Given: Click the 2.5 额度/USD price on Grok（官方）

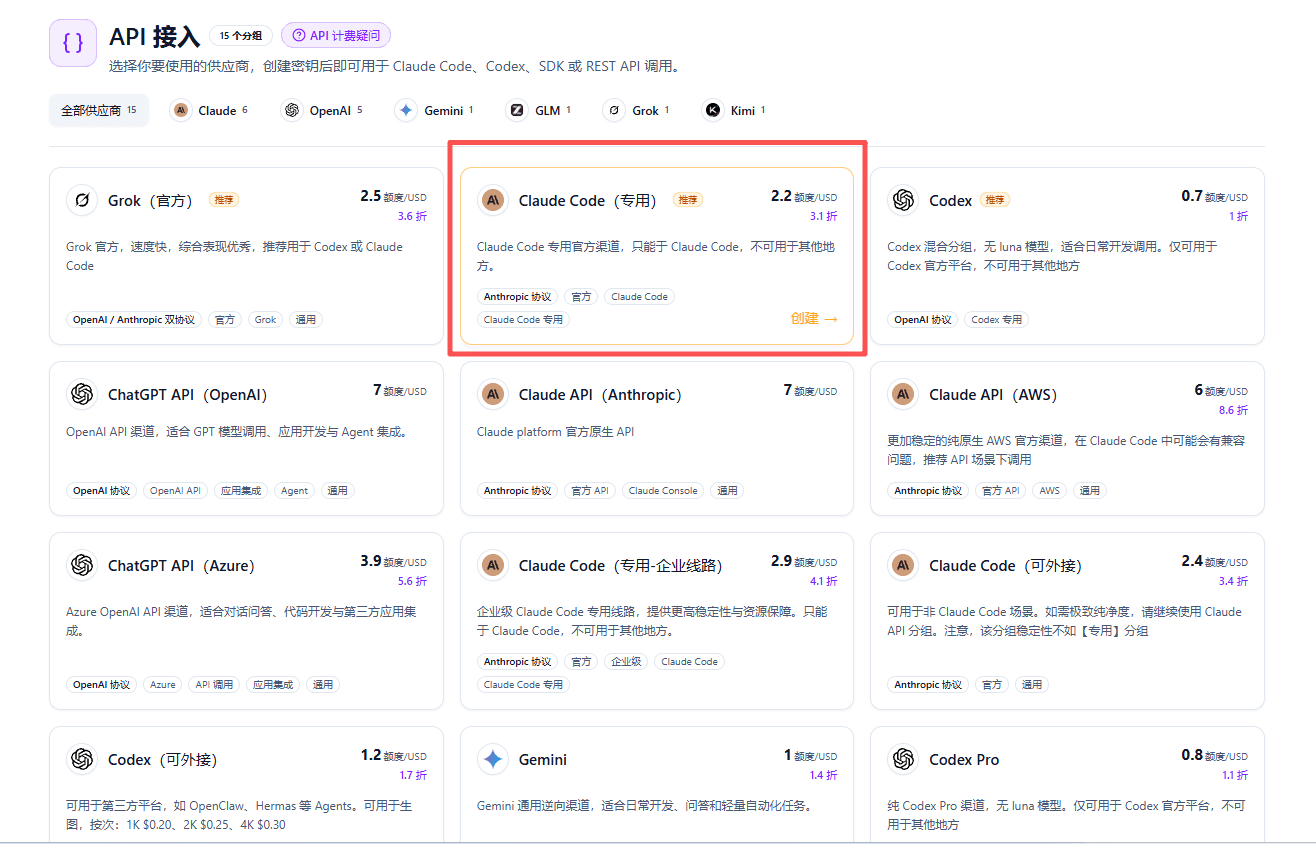Looking at the screenshot, I should (x=394, y=197).
